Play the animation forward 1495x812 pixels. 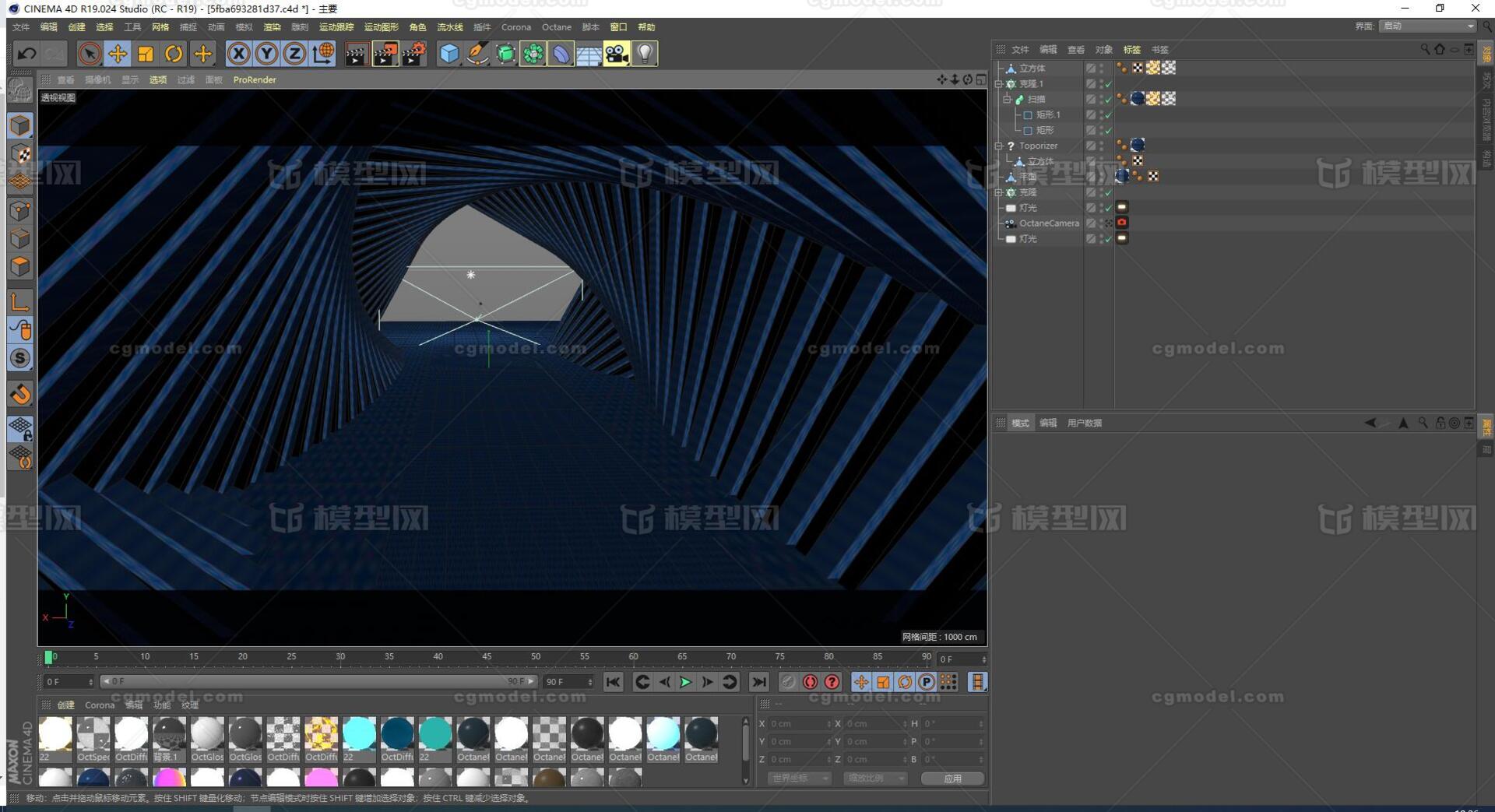click(x=685, y=682)
